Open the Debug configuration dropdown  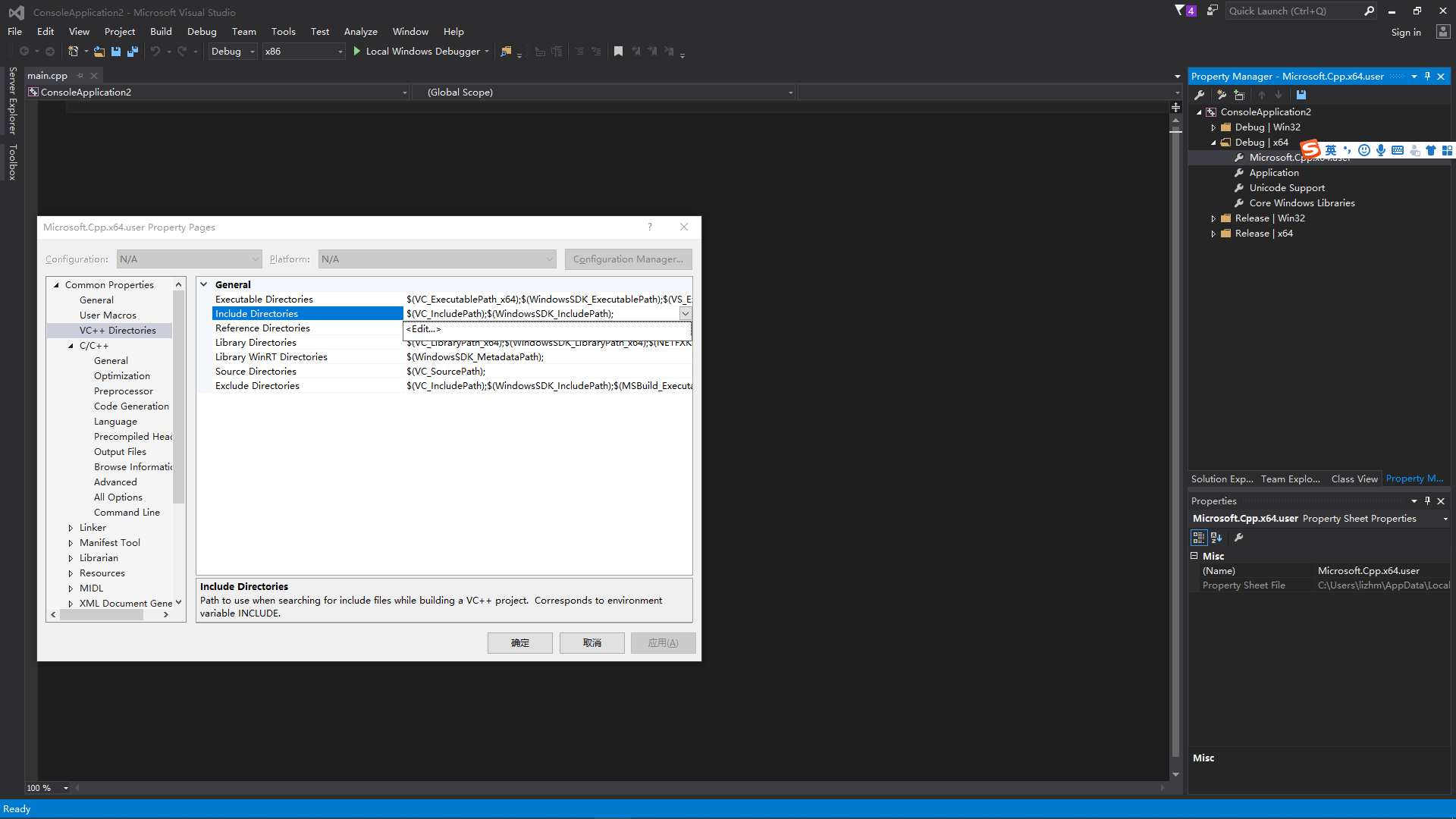click(x=233, y=52)
